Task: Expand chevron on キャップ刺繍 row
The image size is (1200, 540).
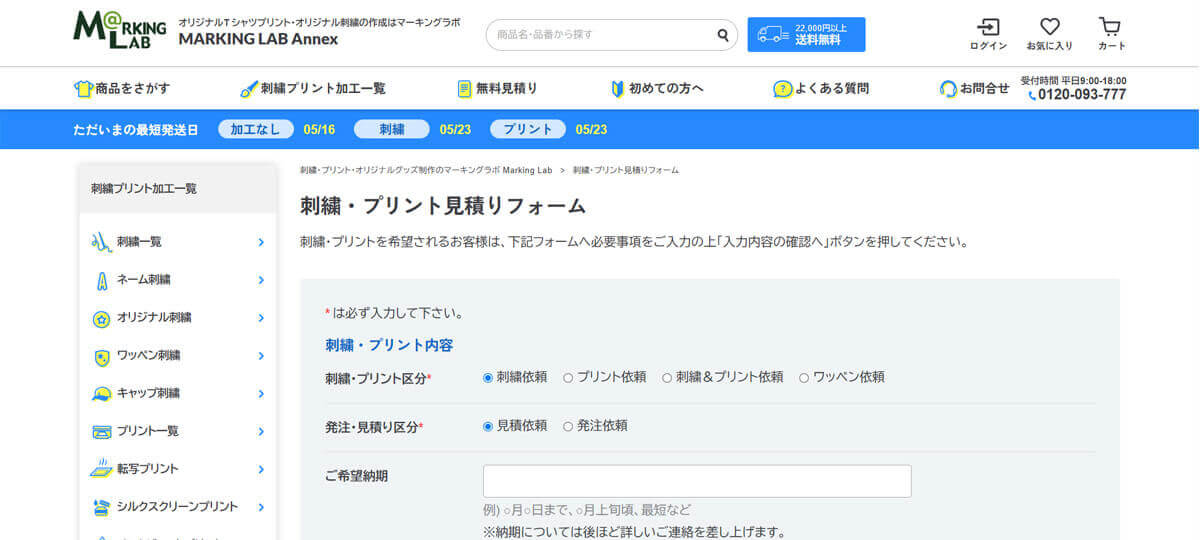Action: tap(261, 394)
